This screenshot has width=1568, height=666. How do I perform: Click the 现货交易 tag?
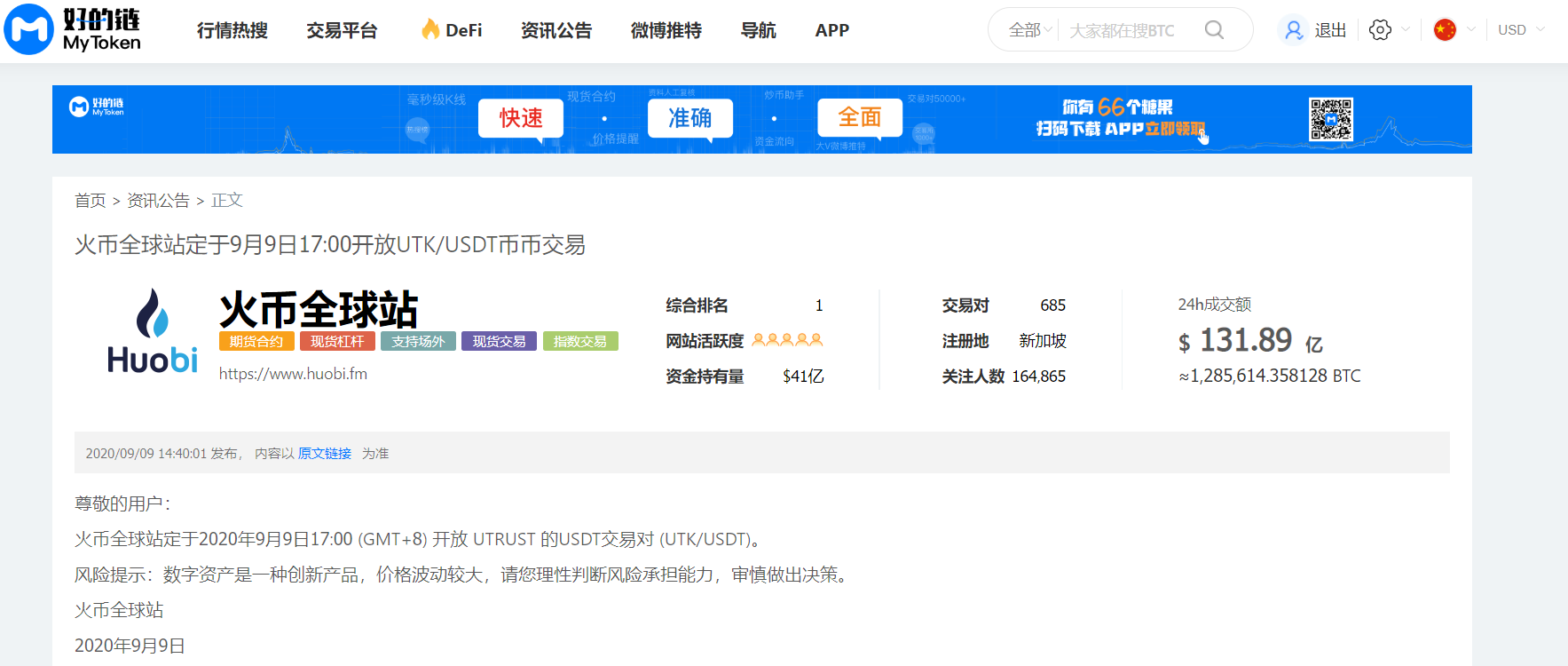pyautogui.click(x=499, y=341)
